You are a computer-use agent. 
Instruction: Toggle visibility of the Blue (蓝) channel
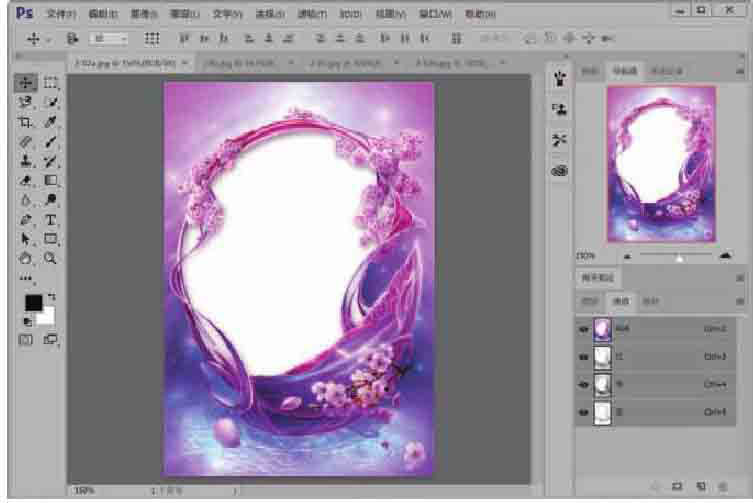coord(584,411)
